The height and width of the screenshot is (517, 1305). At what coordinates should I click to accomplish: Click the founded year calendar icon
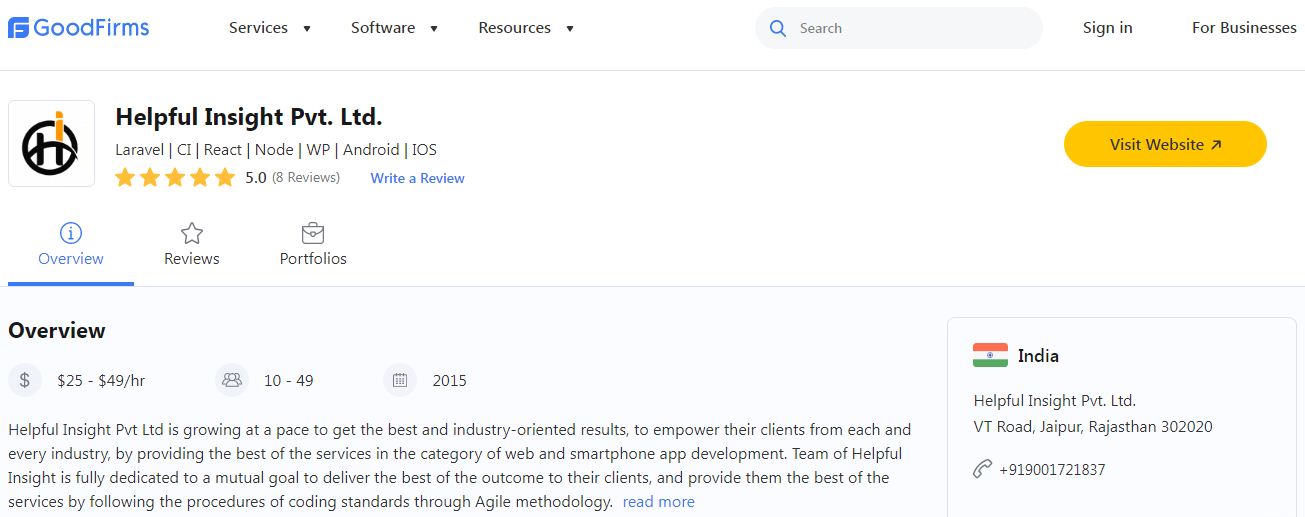[400, 380]
